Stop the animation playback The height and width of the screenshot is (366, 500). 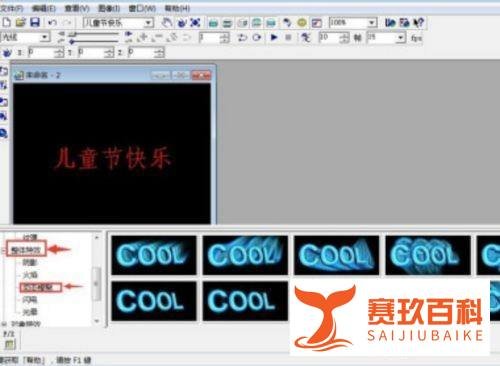click(288, 37)
